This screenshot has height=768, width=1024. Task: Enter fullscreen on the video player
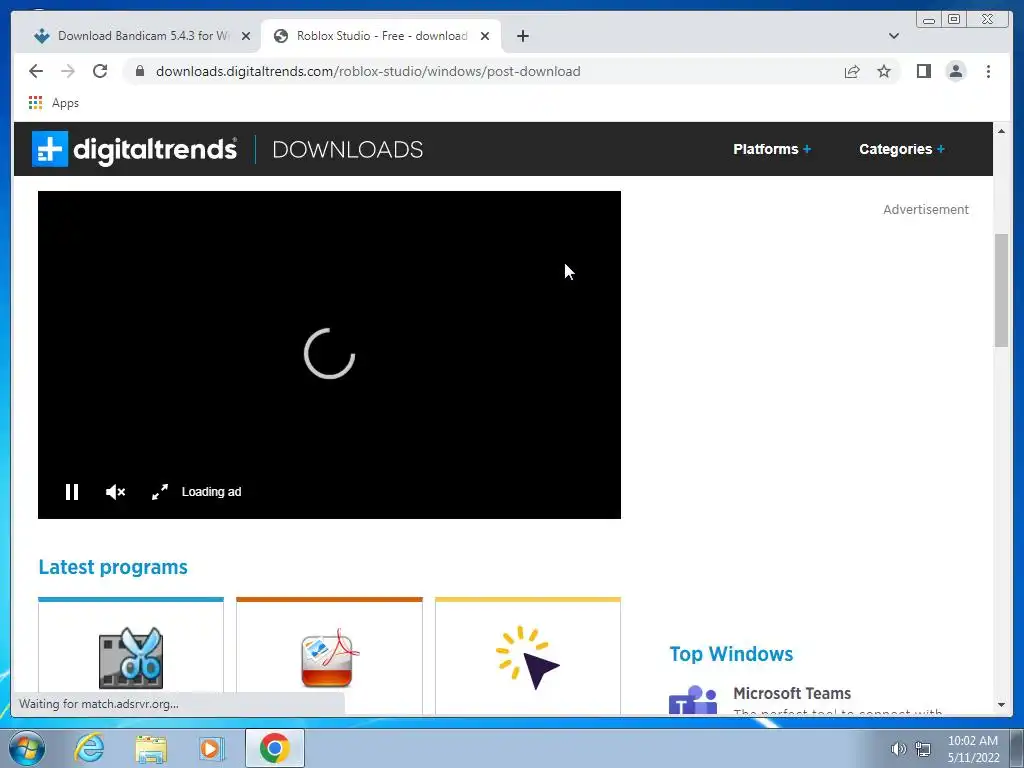160,492
